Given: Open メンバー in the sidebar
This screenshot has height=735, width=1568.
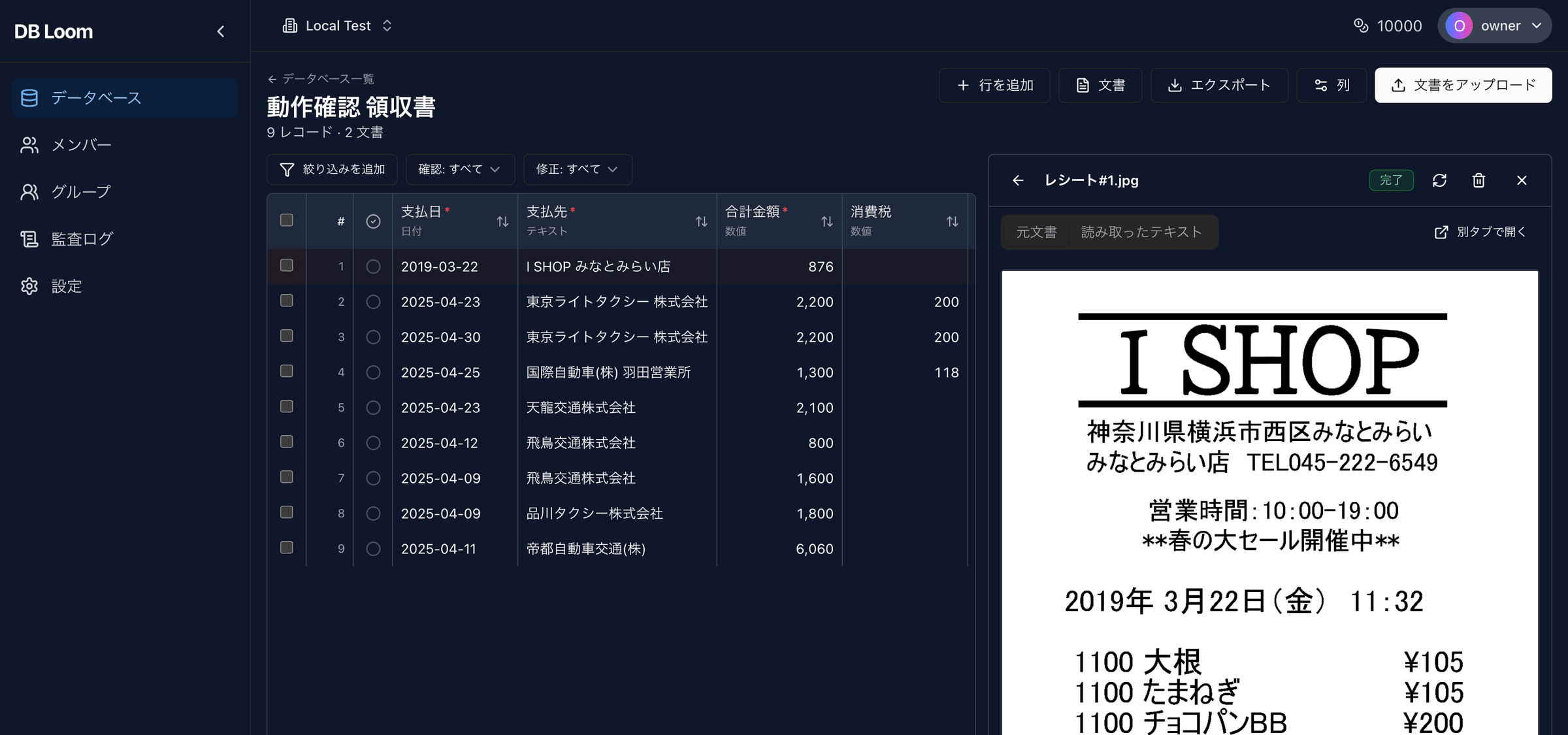Looking at the screenshot, I should pyautogui.click(x=125, y=145).
